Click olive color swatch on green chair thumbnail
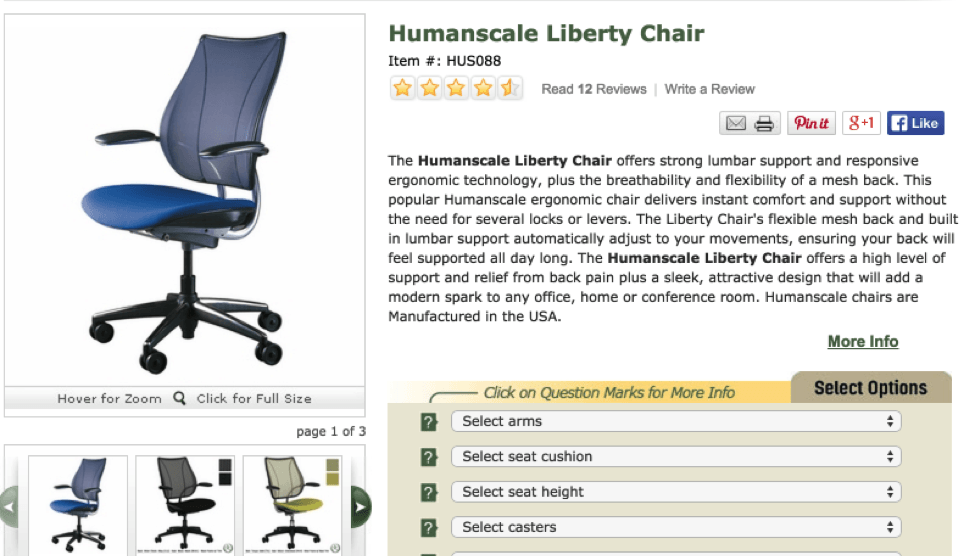 [x=333, y=466]
